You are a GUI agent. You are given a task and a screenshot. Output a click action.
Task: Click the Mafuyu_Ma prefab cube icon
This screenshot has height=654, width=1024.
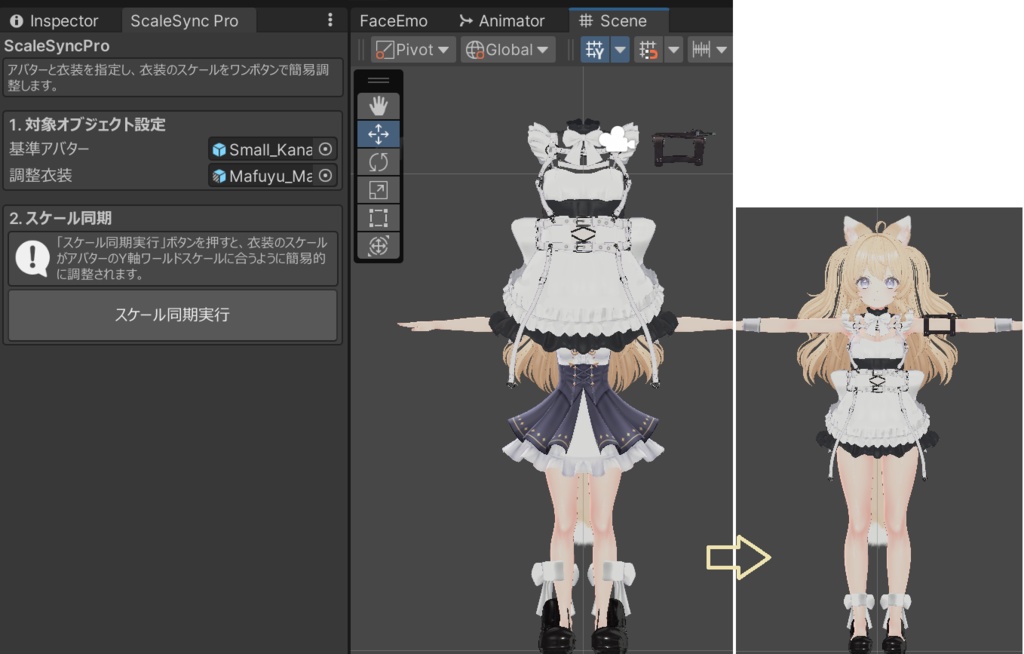tap(219, 176)
